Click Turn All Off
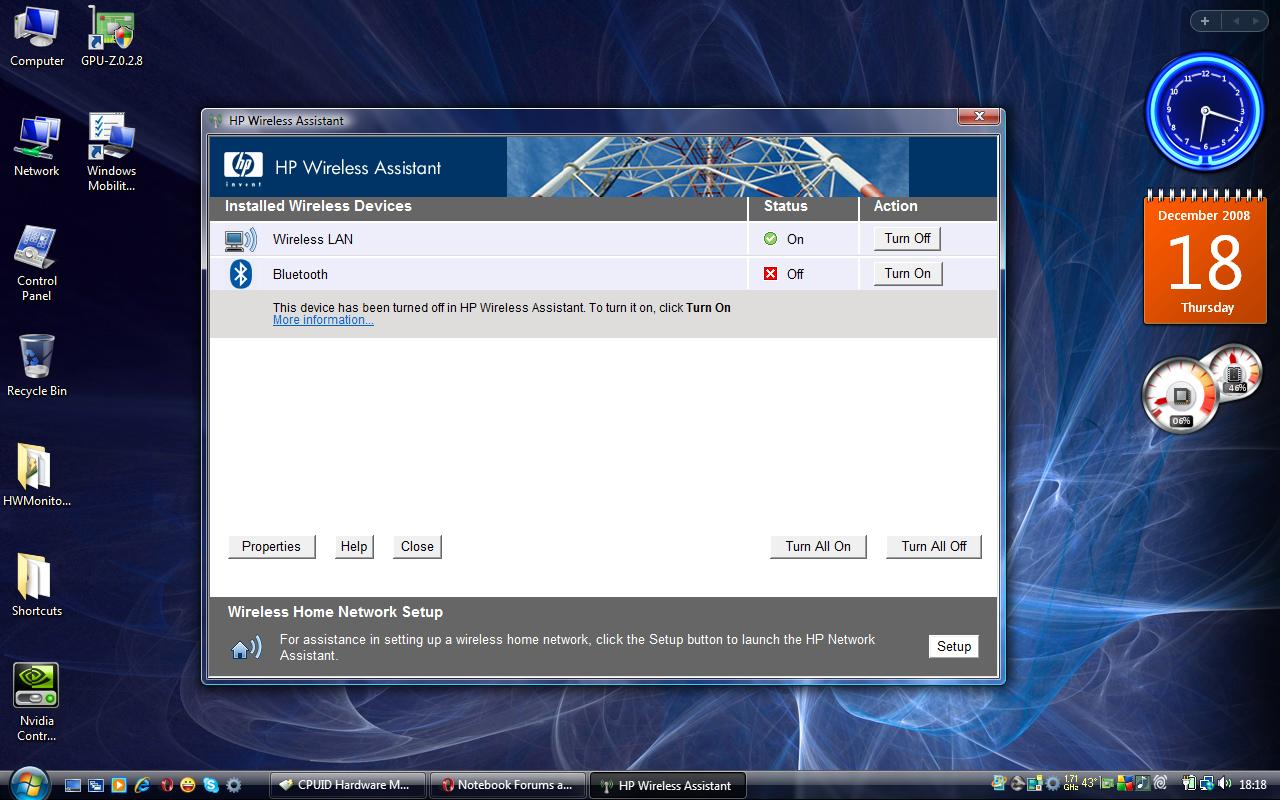This screenshot has width=1280, height=800. (934, 546)
